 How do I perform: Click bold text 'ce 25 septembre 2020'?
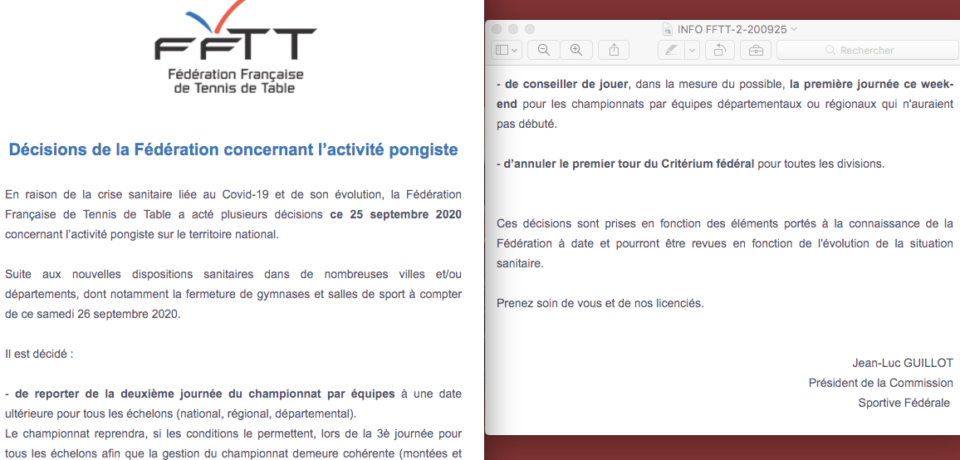tap(396, 215)
